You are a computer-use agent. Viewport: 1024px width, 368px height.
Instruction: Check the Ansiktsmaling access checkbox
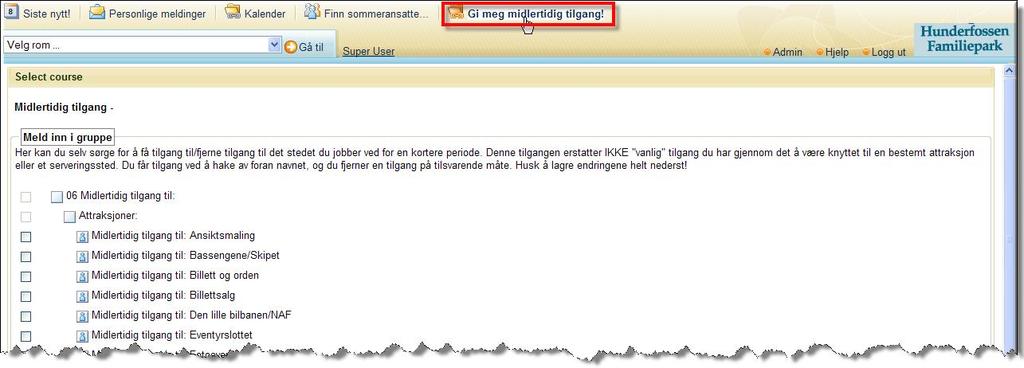pyautogui.click(x=26, y=236)
